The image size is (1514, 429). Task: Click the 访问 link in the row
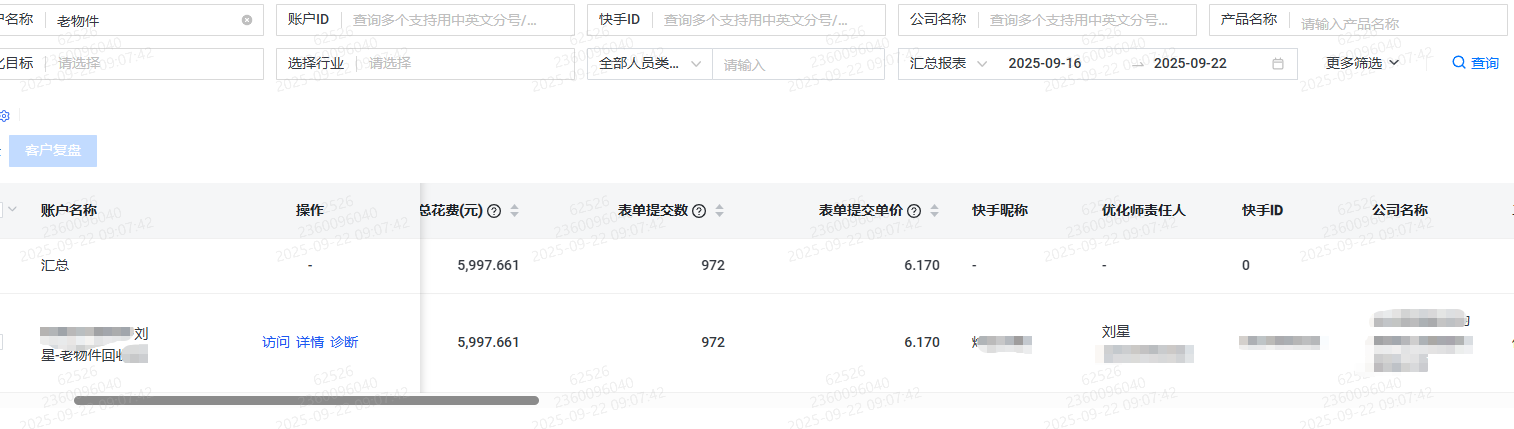coord(276,342)
